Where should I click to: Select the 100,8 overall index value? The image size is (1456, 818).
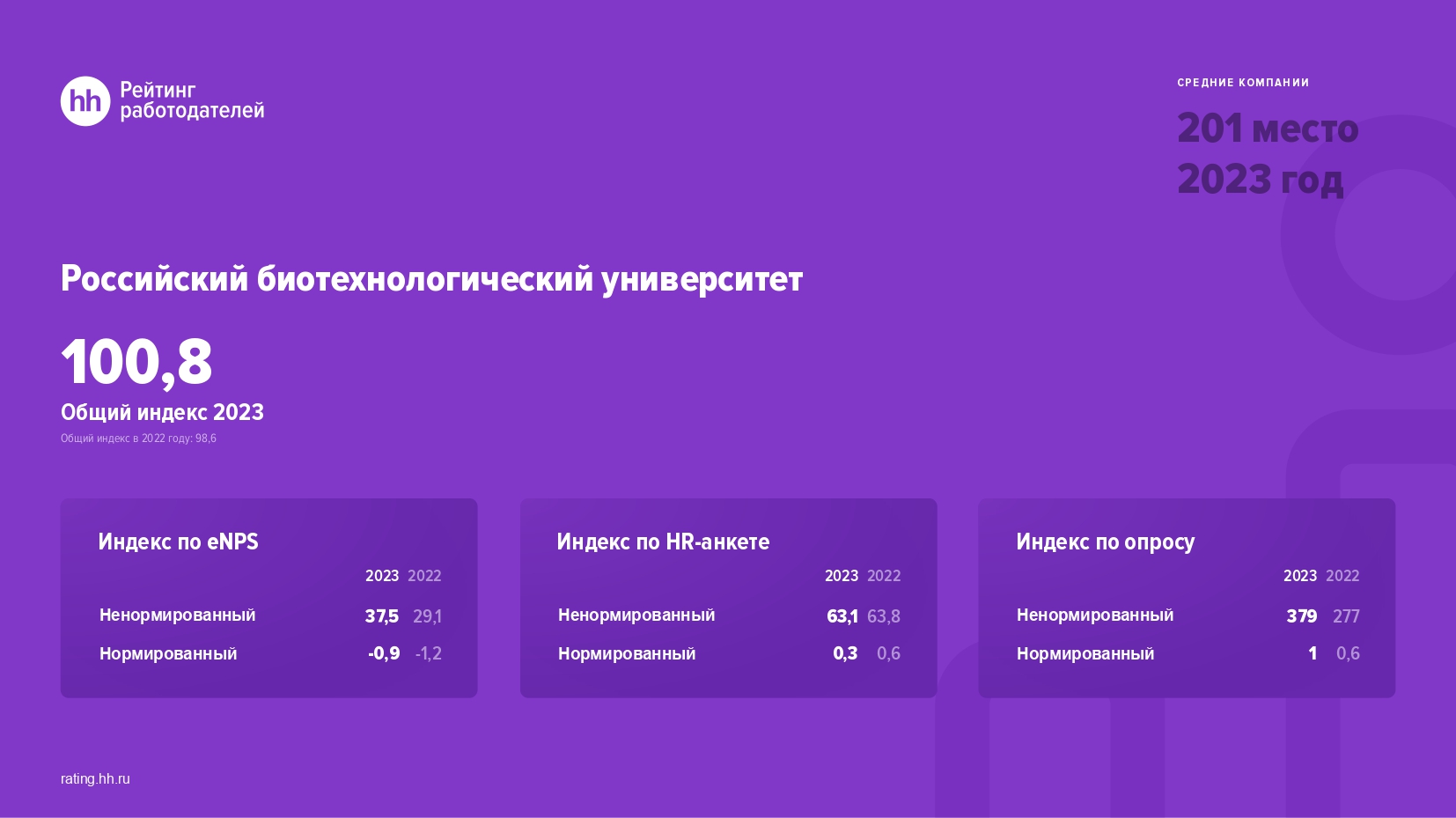136,362
